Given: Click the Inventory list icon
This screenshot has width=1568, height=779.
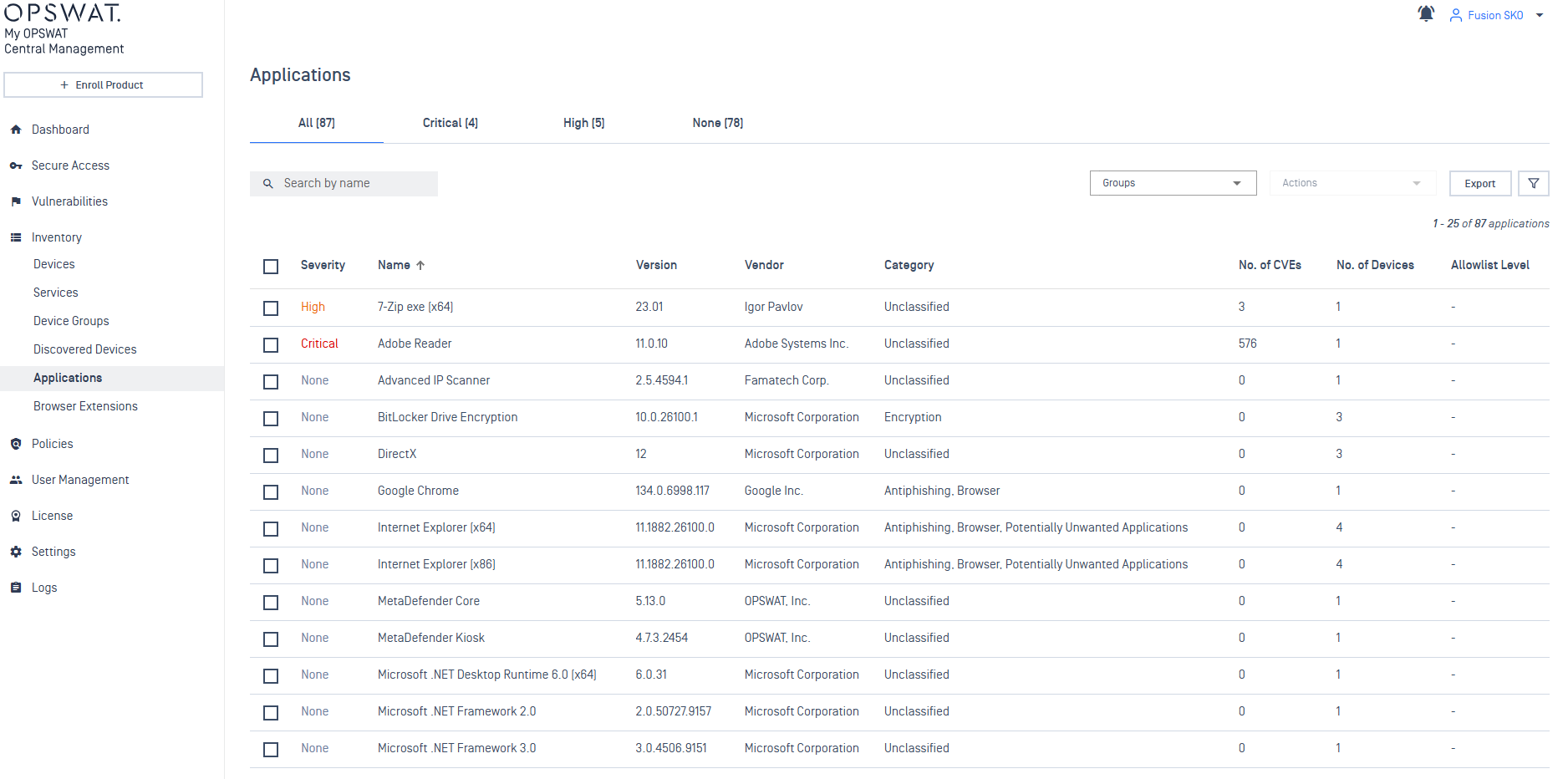Looking at the screenshot, I should point(16,237).
